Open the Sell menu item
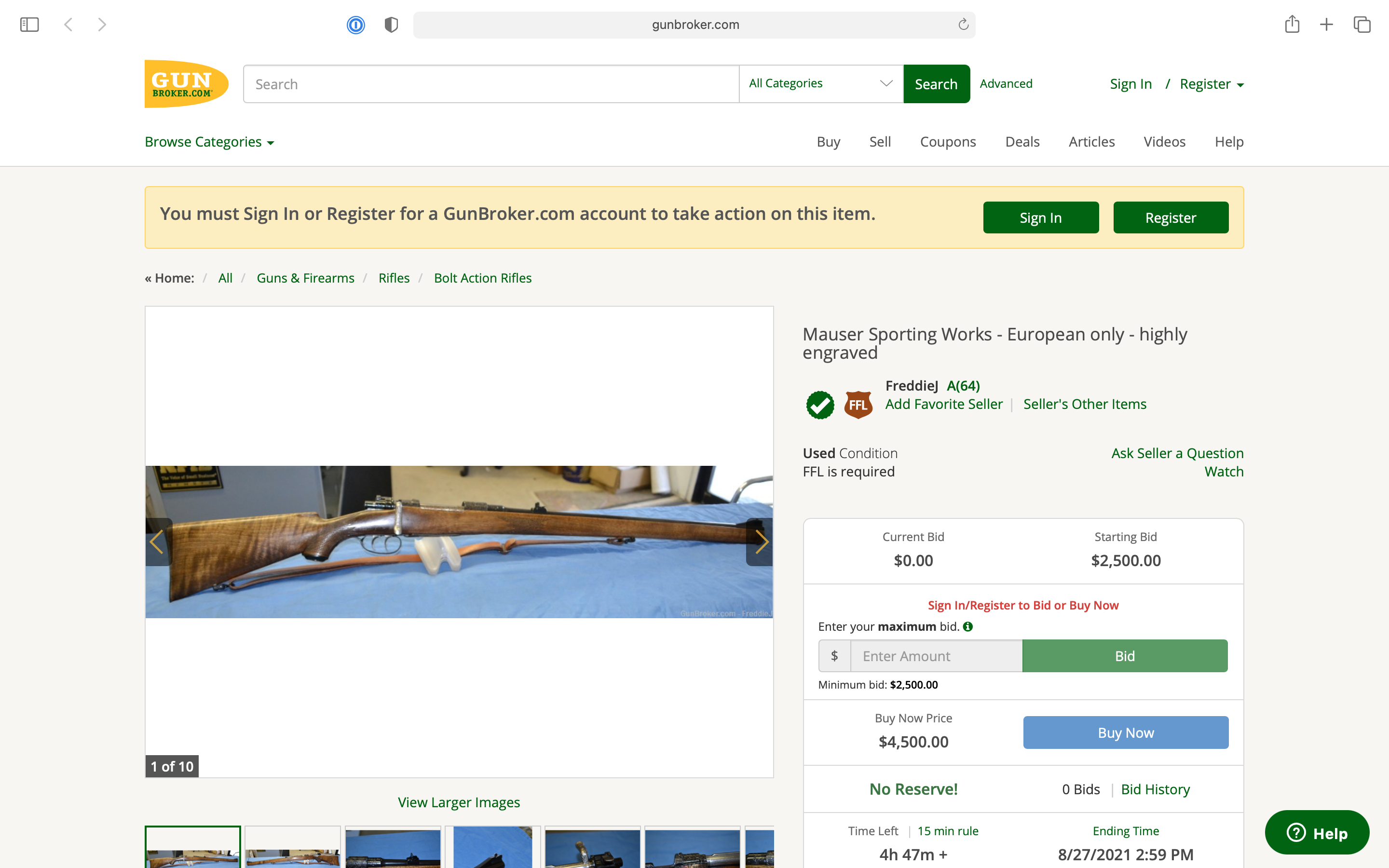Viewport: 1389px width, 868px height. 880,142
